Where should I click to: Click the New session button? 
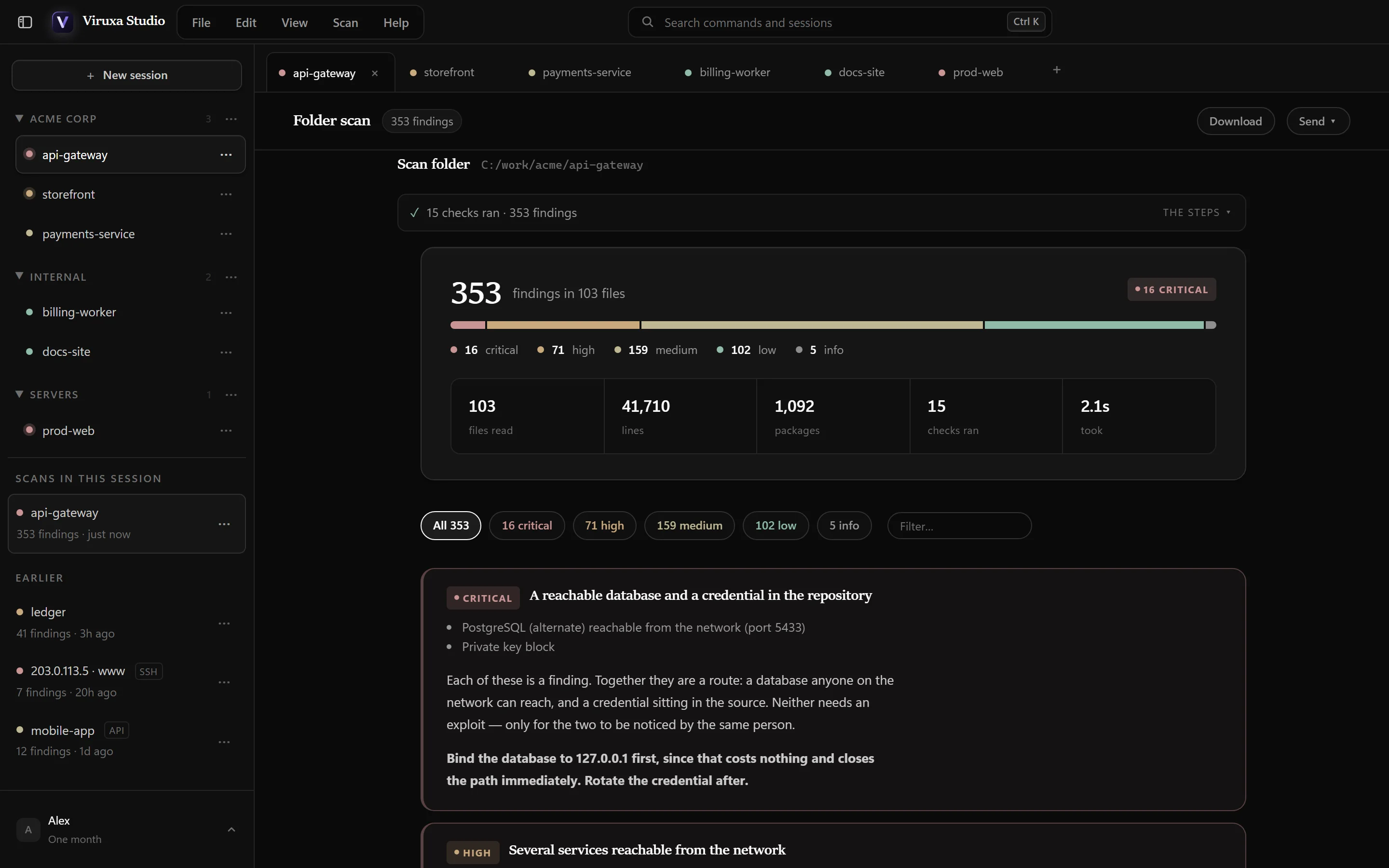coord(127,75)
